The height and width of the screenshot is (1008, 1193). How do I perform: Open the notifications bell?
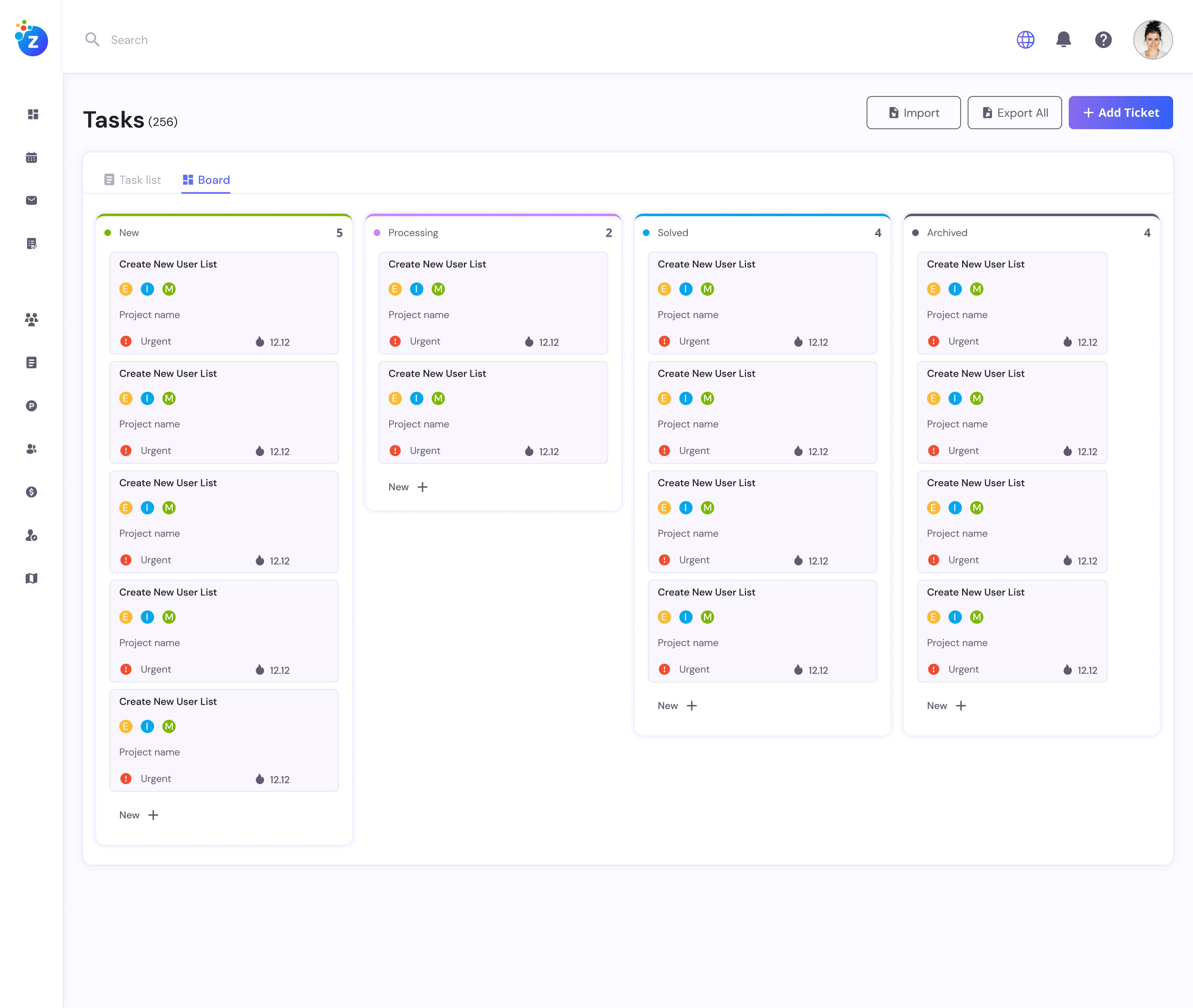[x=1063, y=39]
